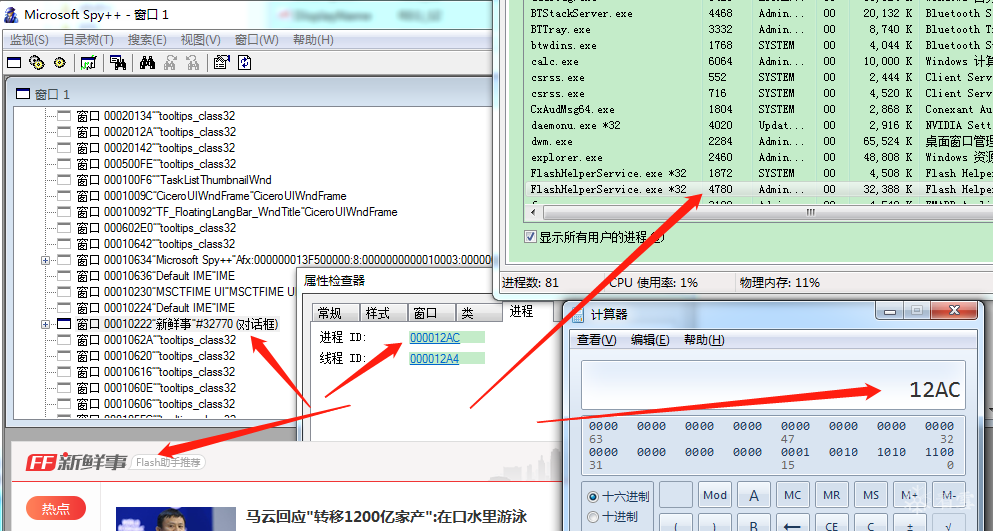The image size is (993, 531).
Task: Select the 十六进制 radio button in Calculator
Action: tap(593, 497)
